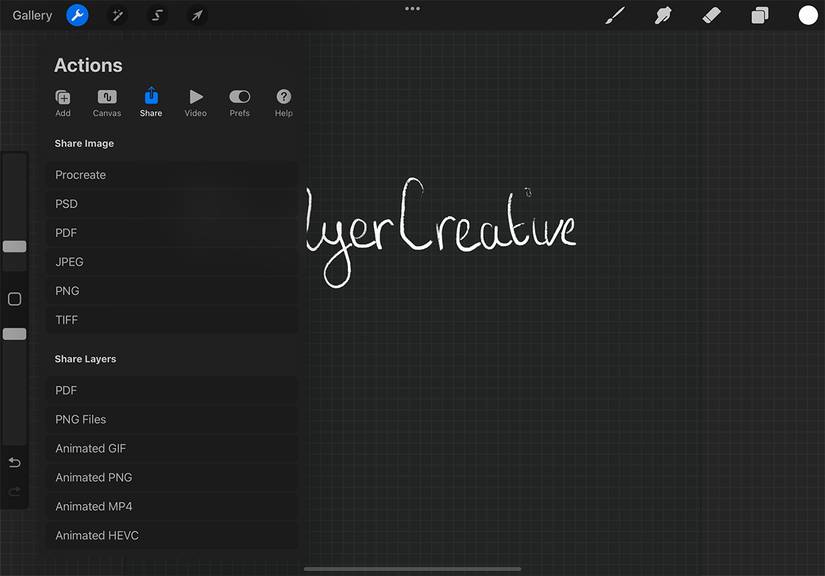
Task: Open the Layers panel
Action: point(759,15)
